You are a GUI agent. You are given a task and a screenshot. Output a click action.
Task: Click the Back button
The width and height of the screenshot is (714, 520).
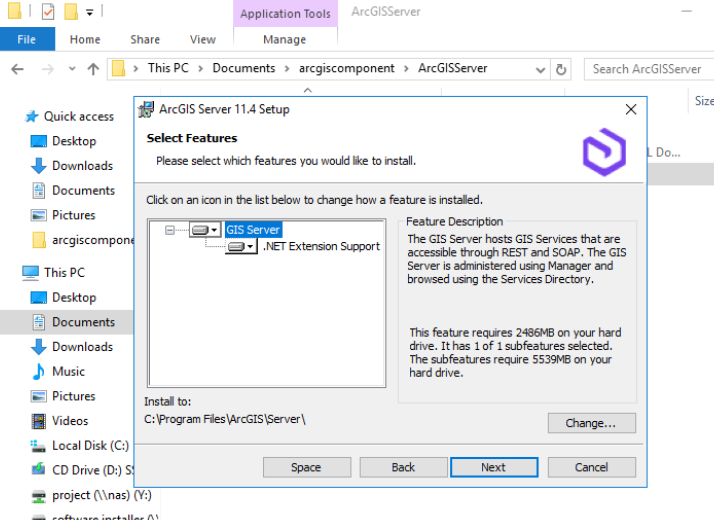click(x=403, y=467)
